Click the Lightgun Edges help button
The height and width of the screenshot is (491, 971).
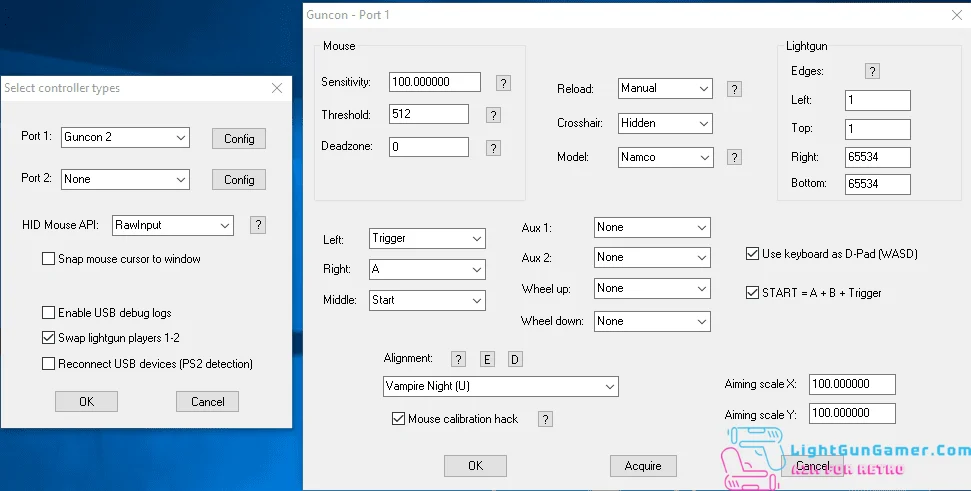872,71
